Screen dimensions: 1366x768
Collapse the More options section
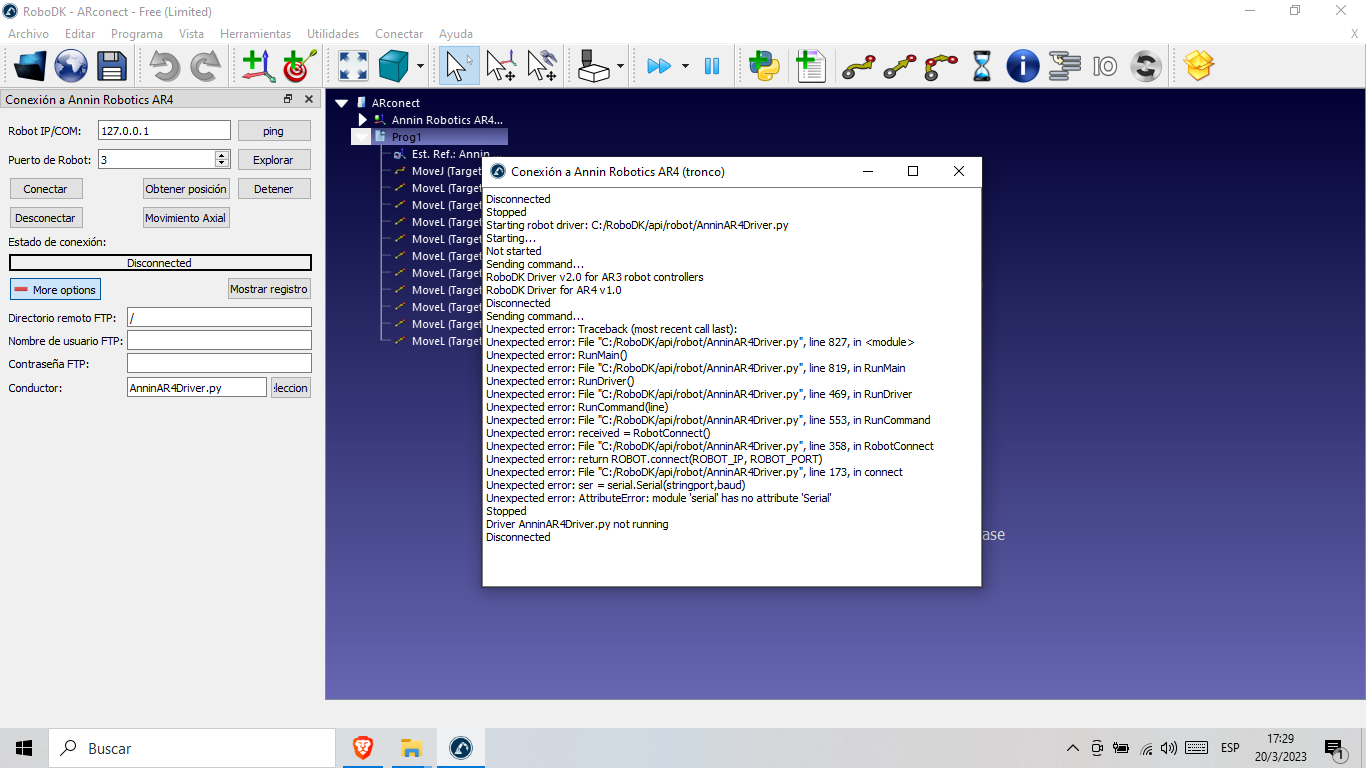pos(56,290)
